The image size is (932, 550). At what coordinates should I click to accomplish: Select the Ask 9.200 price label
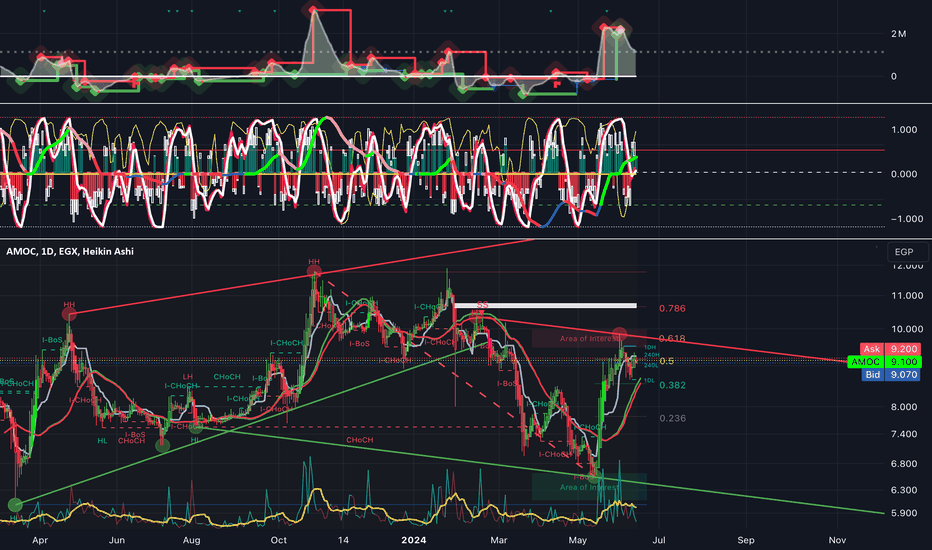click(x=890, y=349)
